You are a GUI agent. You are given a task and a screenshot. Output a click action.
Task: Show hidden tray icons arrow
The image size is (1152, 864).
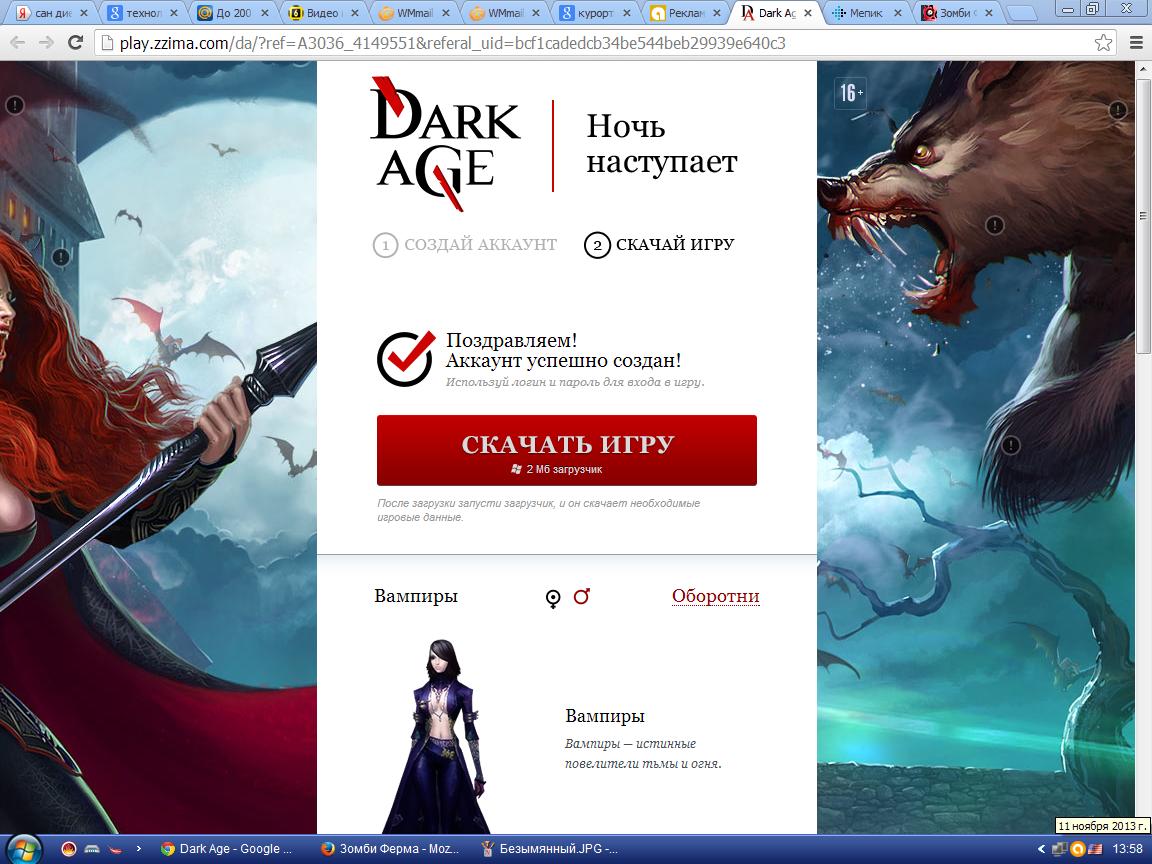pyautogui.click(x=1041, y=849)
